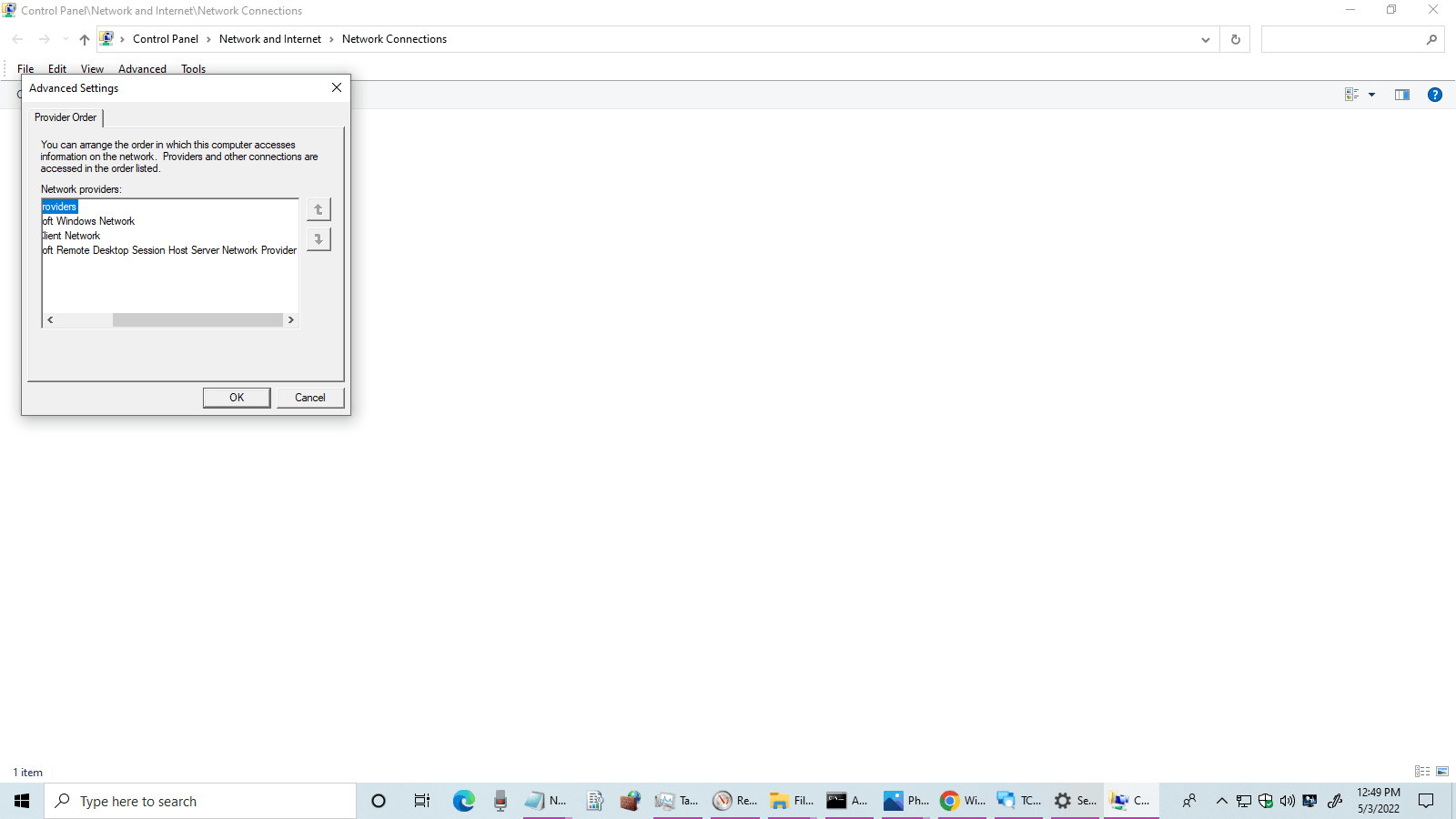Move selected provider up with the arrow button
The width and height of the screenshot is (1456, 819).
click(x=318, y=209)
